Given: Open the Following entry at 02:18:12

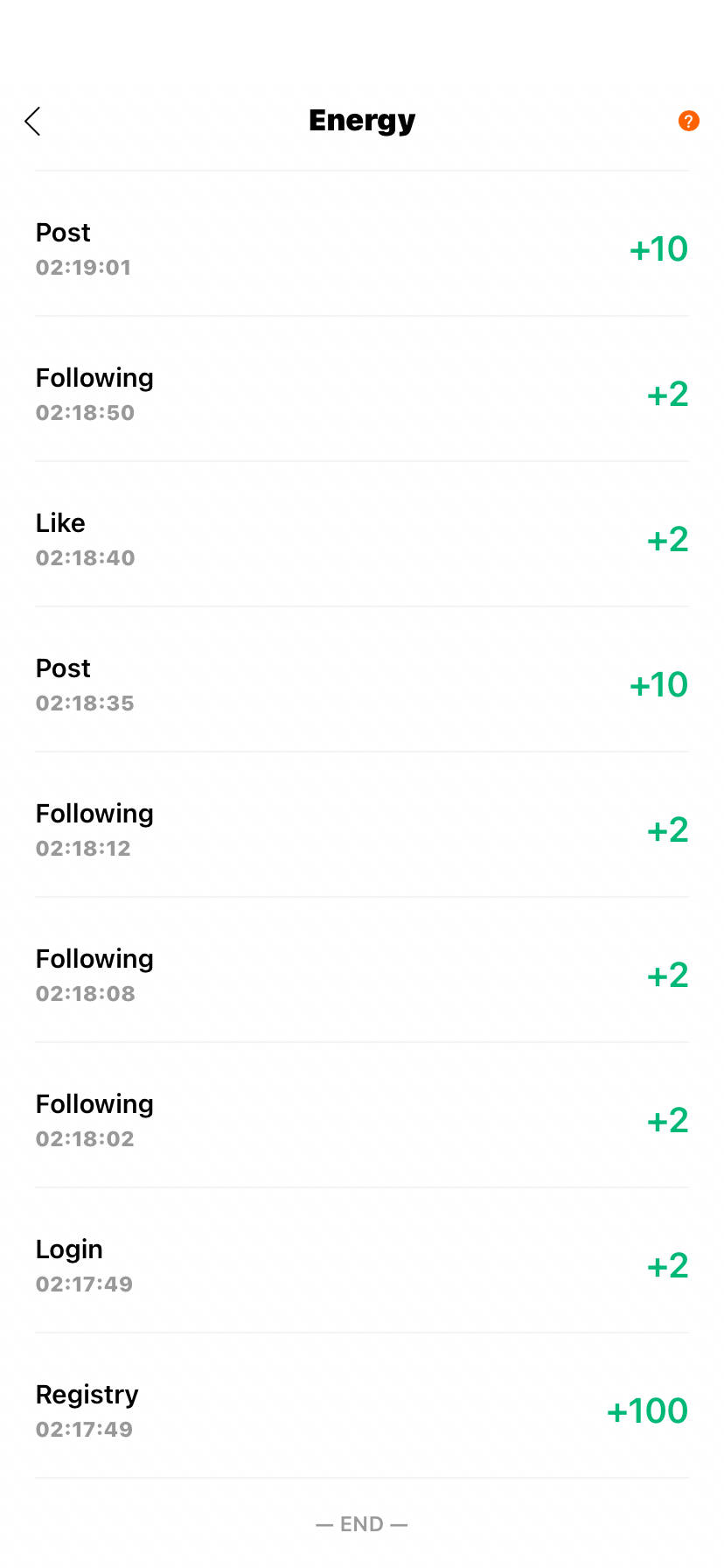Looking at the screenshot, I should point(362,825).
